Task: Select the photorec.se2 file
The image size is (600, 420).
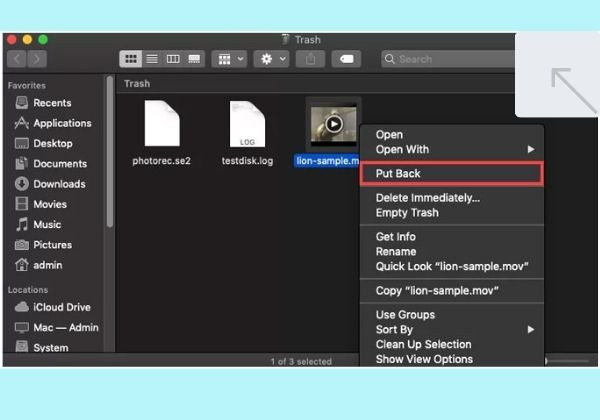Action: [162, 124]
